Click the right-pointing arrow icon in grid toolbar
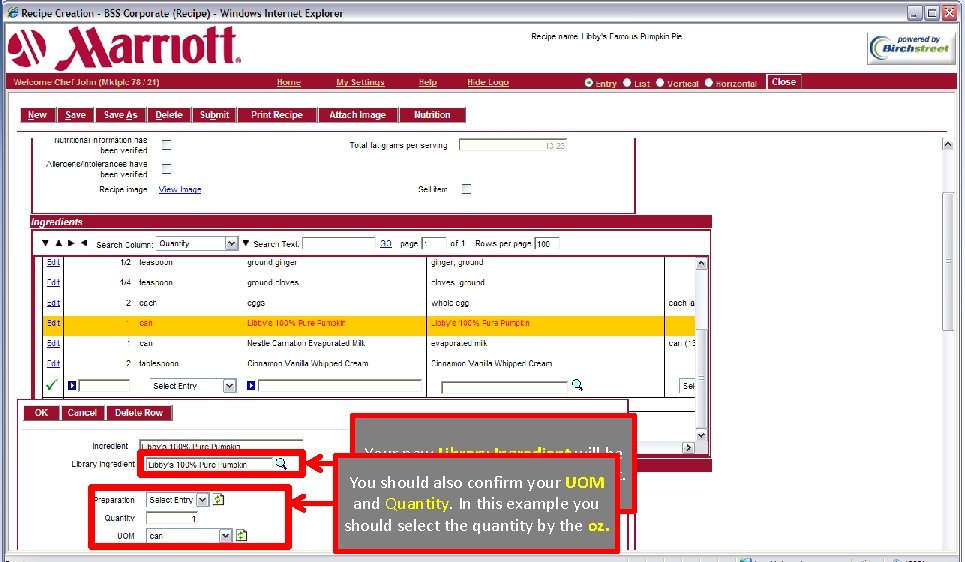The width and height of the screenshot is (965, 562). pyautogui.click(x=71, y=243)
